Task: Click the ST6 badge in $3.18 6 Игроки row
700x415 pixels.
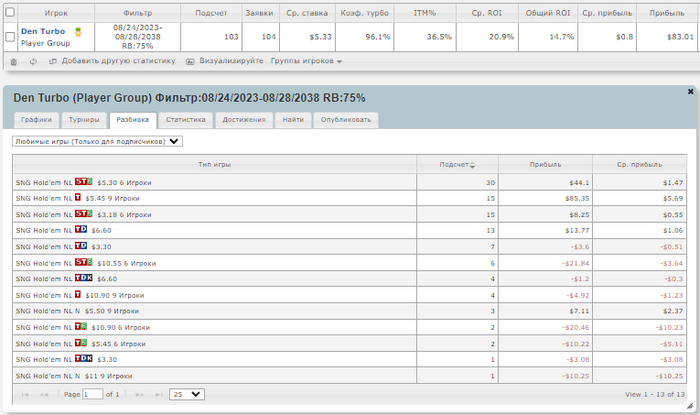Action: (83, 214)
